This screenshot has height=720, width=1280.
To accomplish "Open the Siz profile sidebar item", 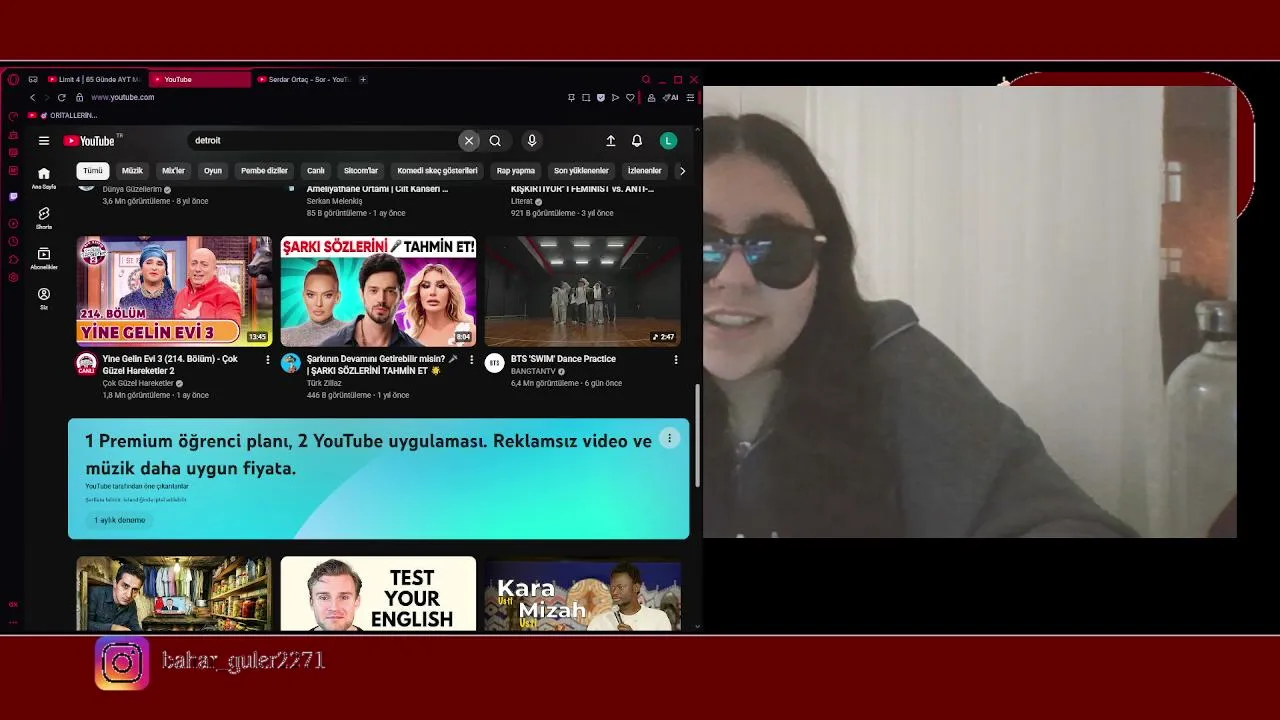I will tap(44, 299).
